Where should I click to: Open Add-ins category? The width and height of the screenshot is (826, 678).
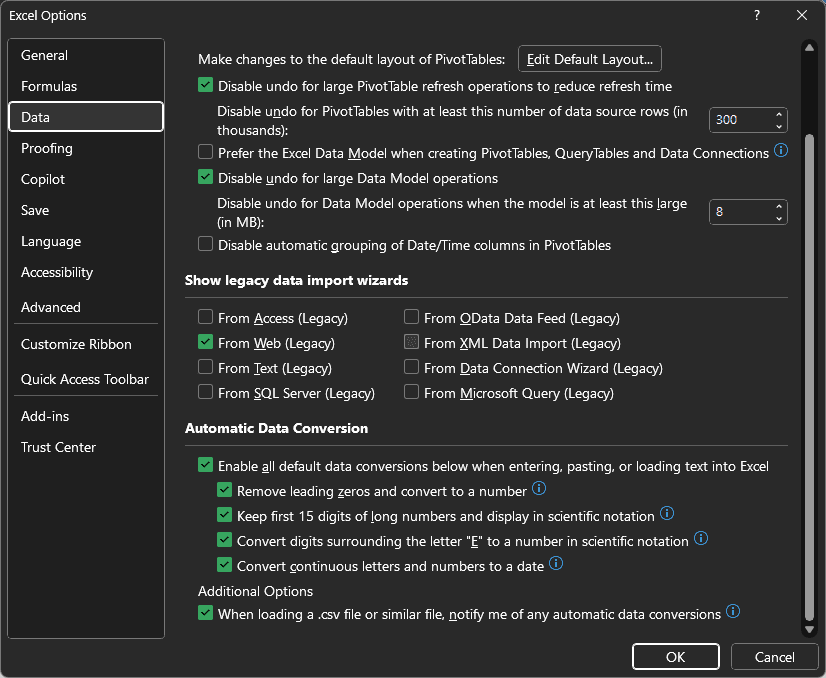[x=86, y=416]
